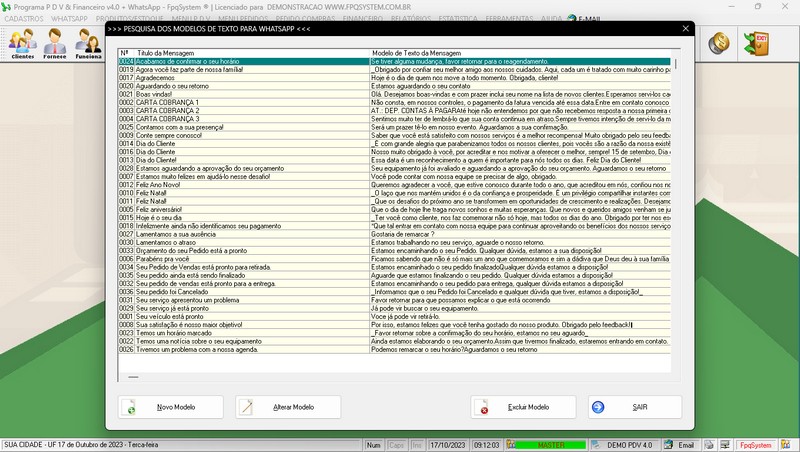Open the WHATSAPP menu
800x452 pixels.
click(68, 19)
